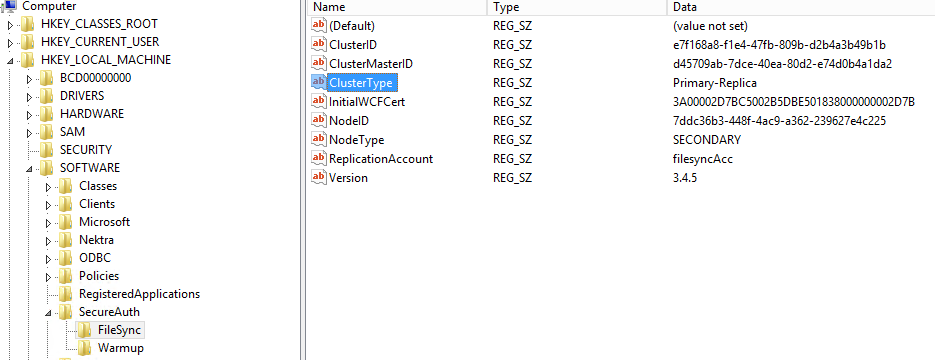This screenshot has width=935, height=360.
Task: Click the ClusterMasterID GUID data cell
Action: [x=782, y=64]
